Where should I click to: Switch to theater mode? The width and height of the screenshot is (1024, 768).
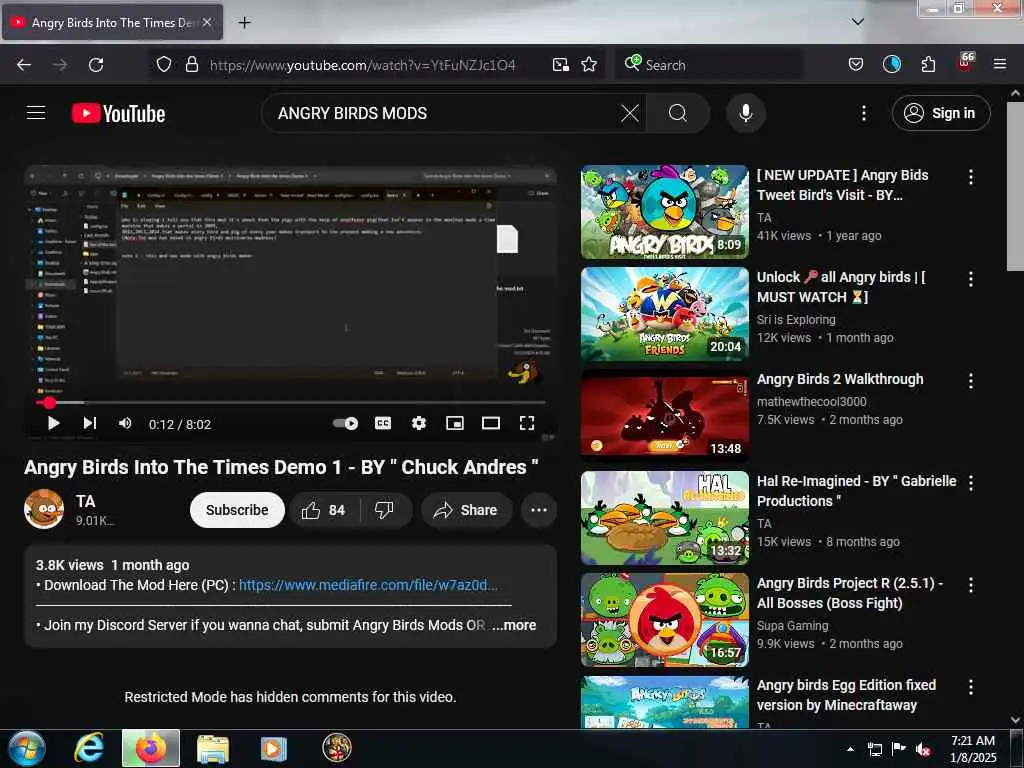coord(490,423)
